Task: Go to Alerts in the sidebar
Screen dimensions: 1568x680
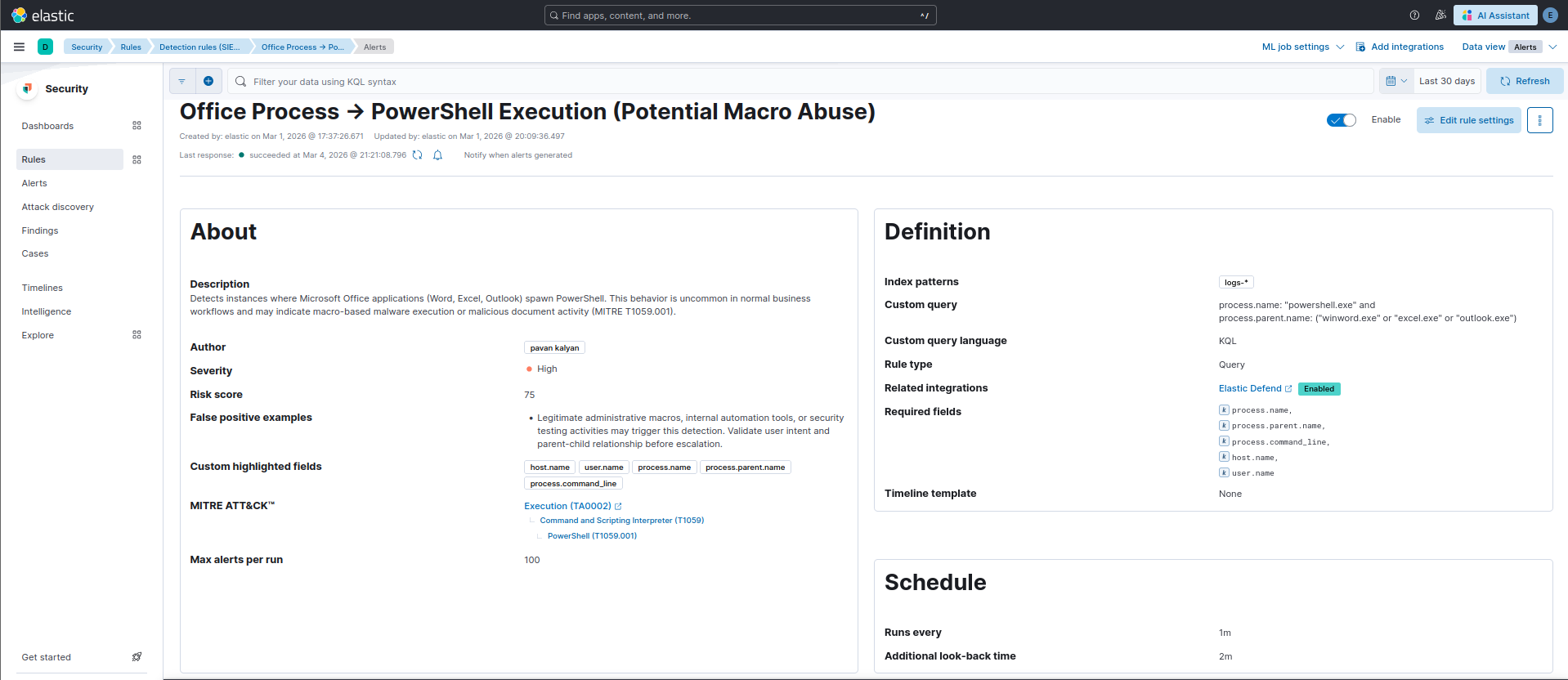Action: (34, 183)
